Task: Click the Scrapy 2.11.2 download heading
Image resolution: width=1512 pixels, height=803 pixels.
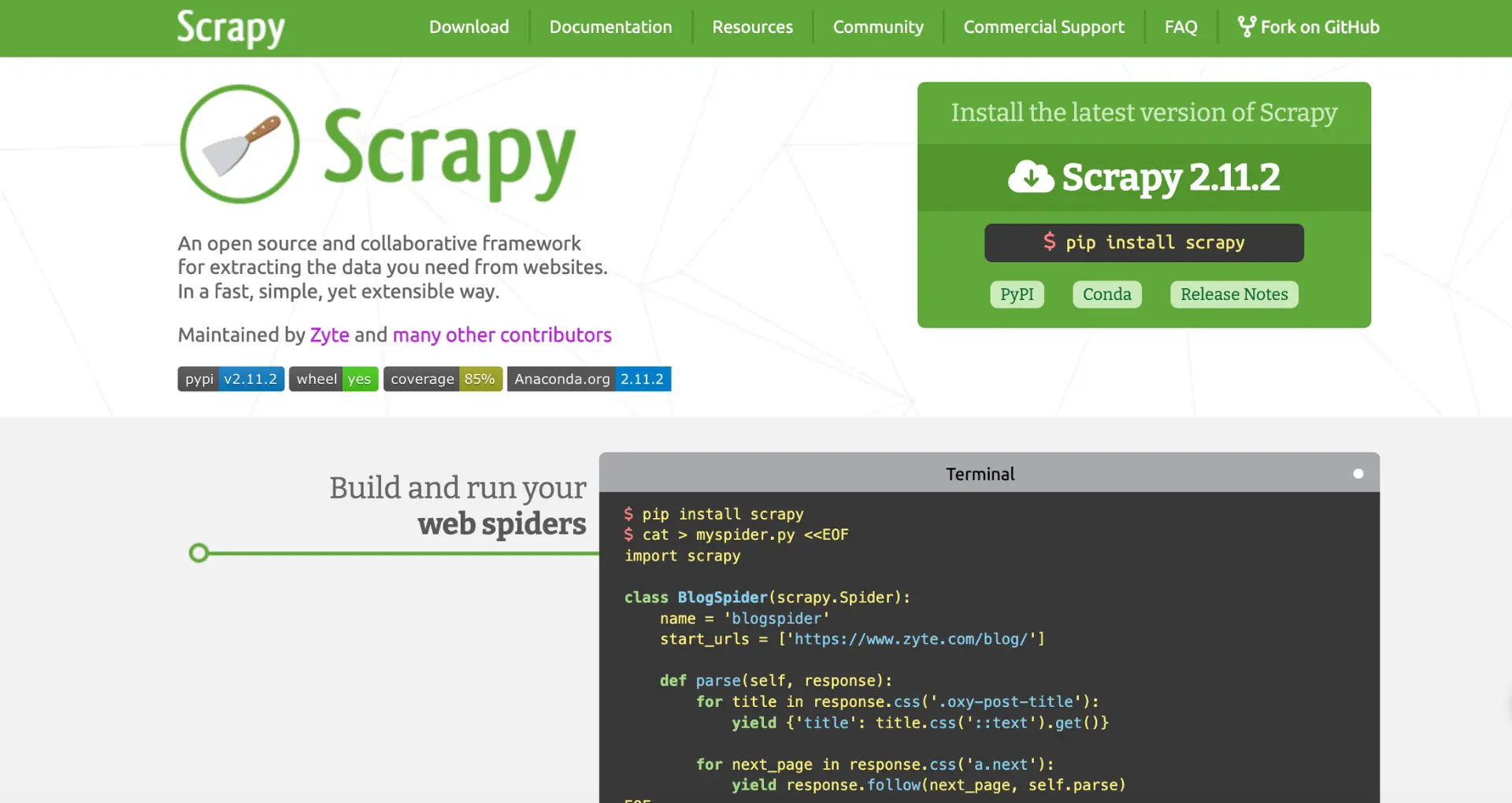Action: click(x=1143, y=177)
